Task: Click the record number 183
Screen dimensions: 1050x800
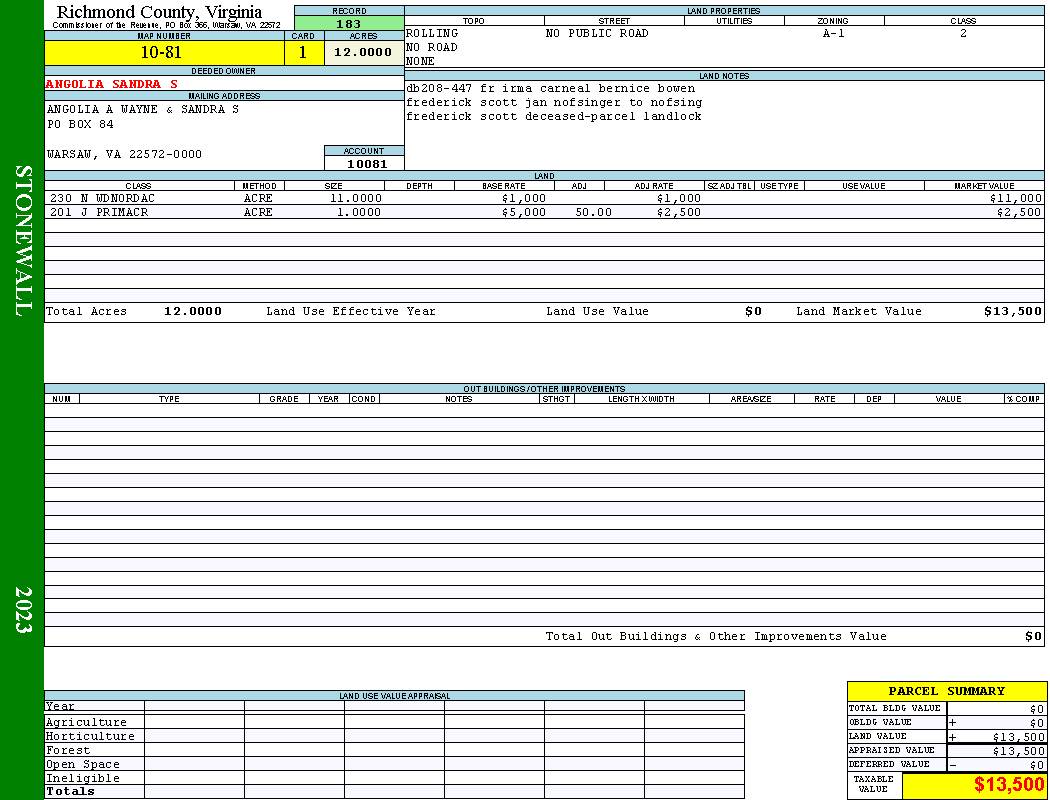Action: click(x=349, y=23)
